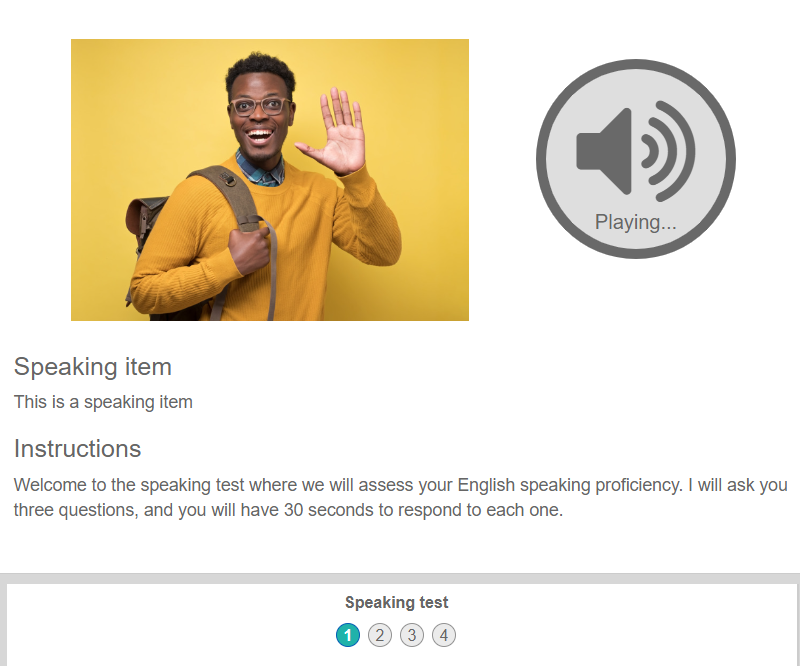
Task: Click the speaker audio icon
Action: pos(636,159)
